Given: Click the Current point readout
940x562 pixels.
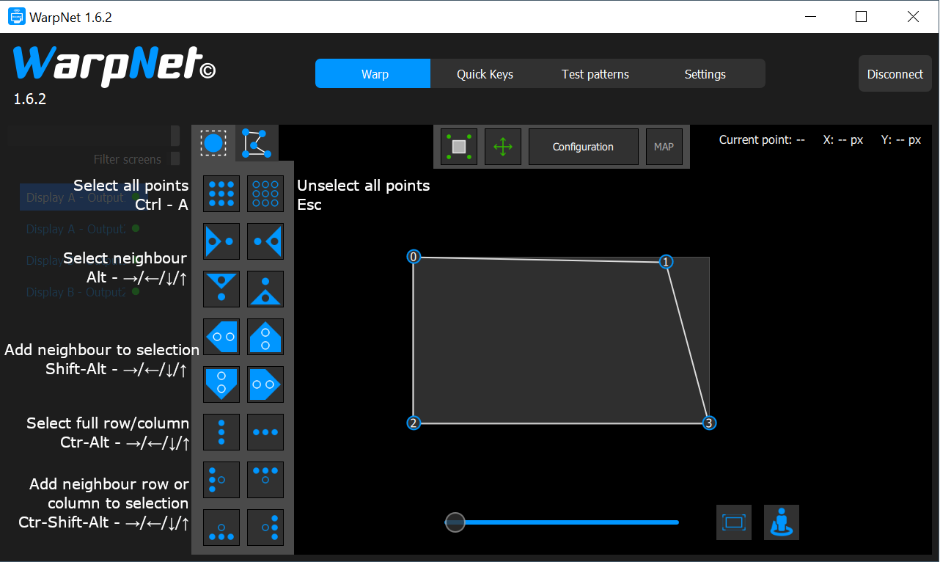Looking at the screenshot, I should [x=761, y=140].
